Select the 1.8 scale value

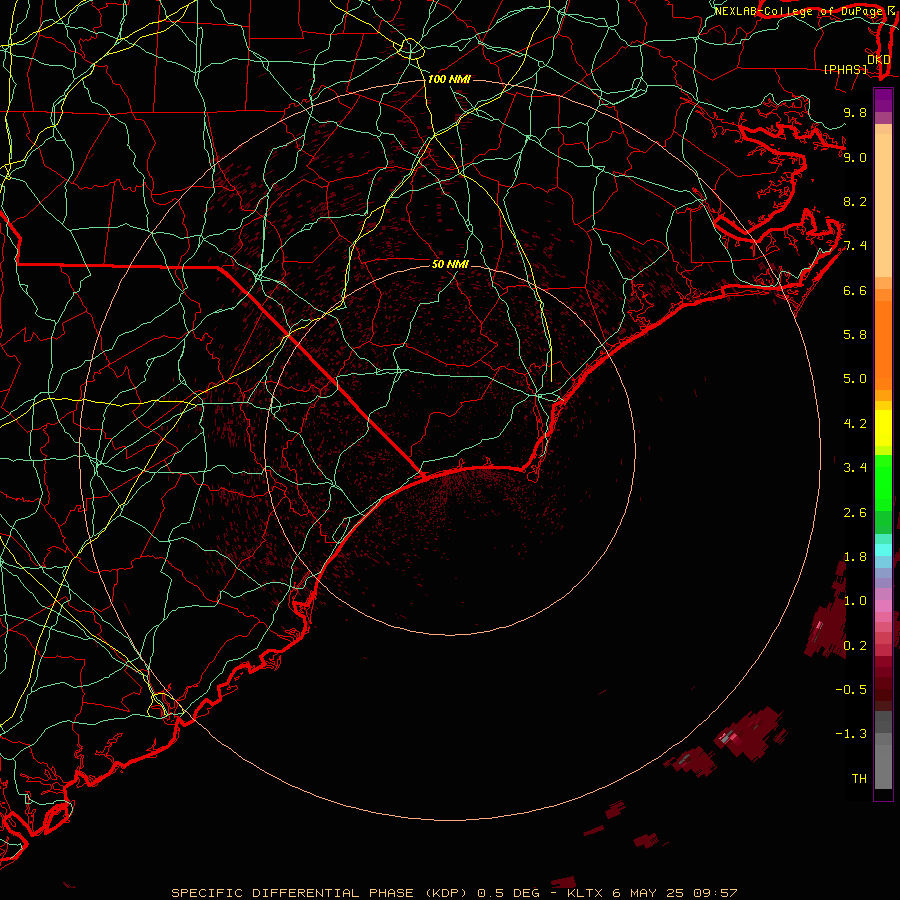click(855, 557)
